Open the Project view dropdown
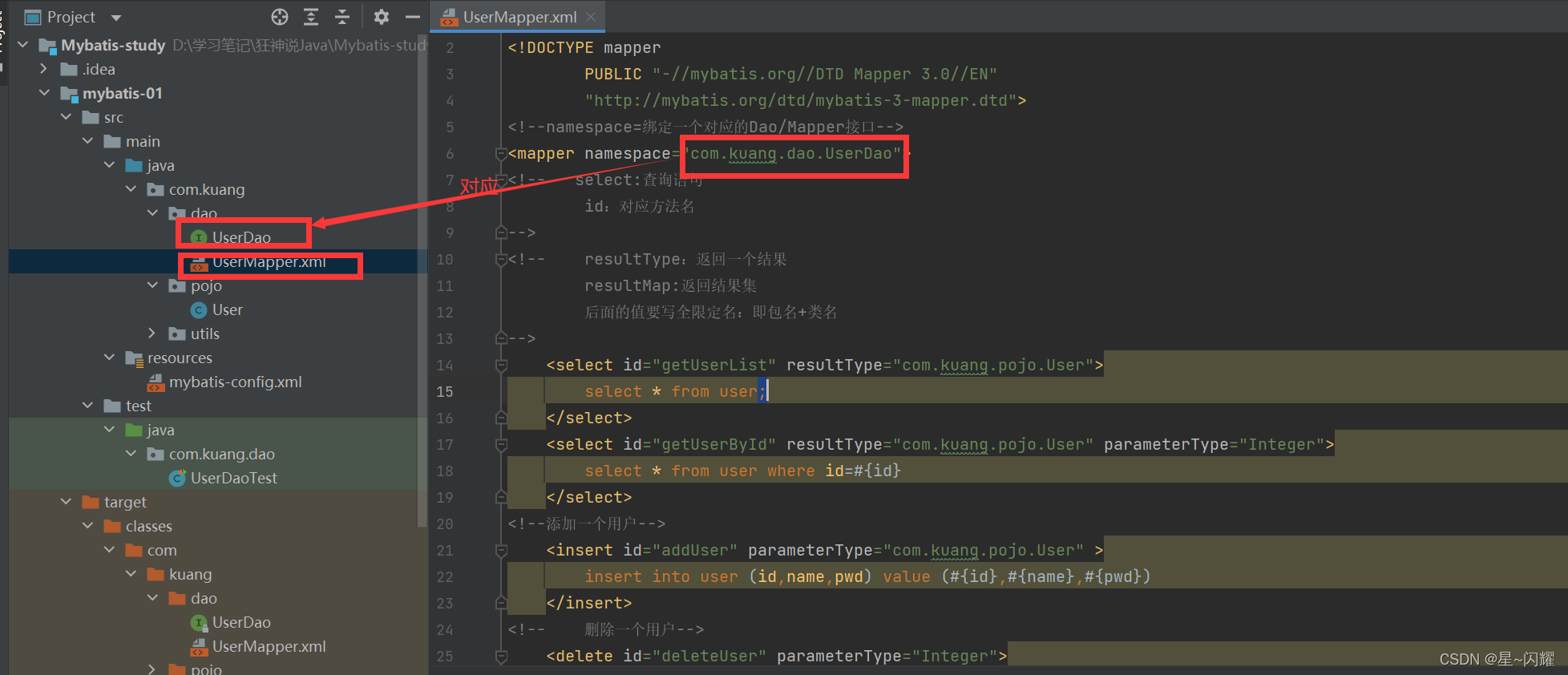The width and height of the screenshot is (1568, 675). pos(116,18)
